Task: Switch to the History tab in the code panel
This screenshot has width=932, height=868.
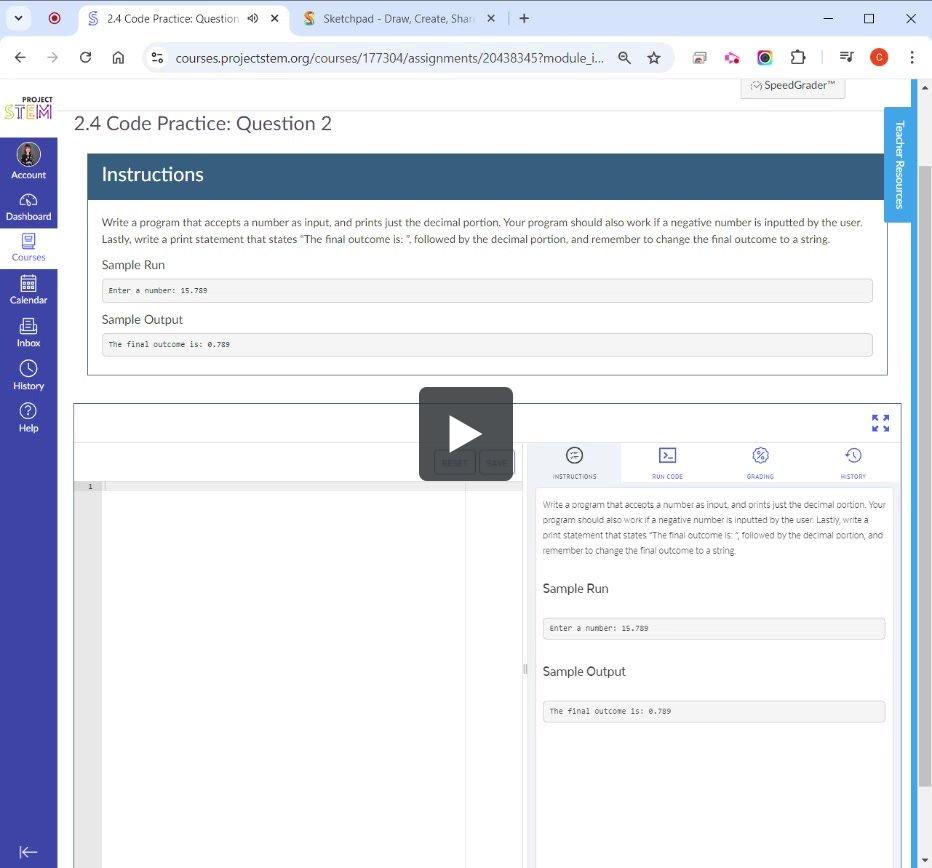Action: pyautogui.click(x=853, y=463)
